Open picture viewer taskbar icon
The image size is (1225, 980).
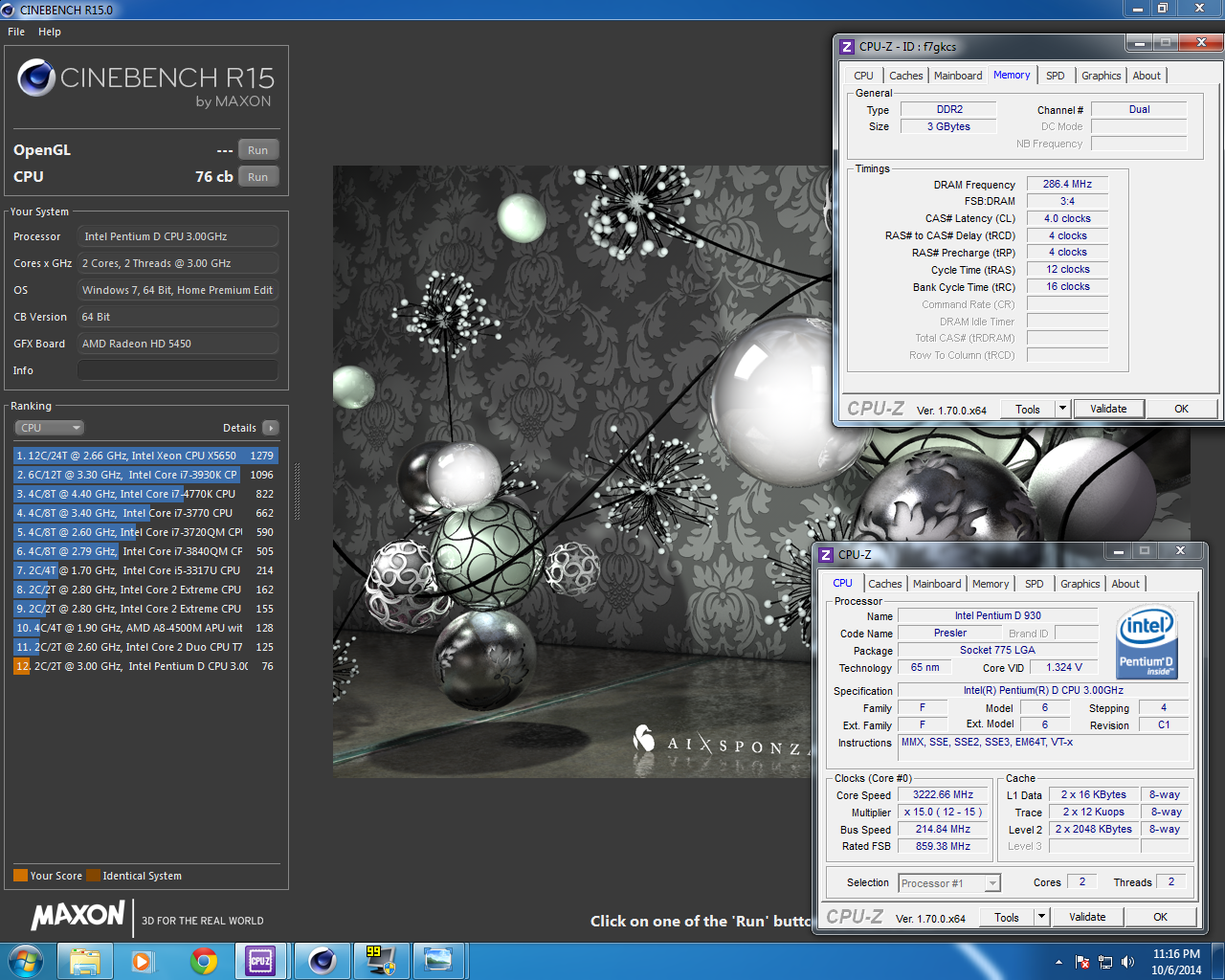tap(438, 961)
